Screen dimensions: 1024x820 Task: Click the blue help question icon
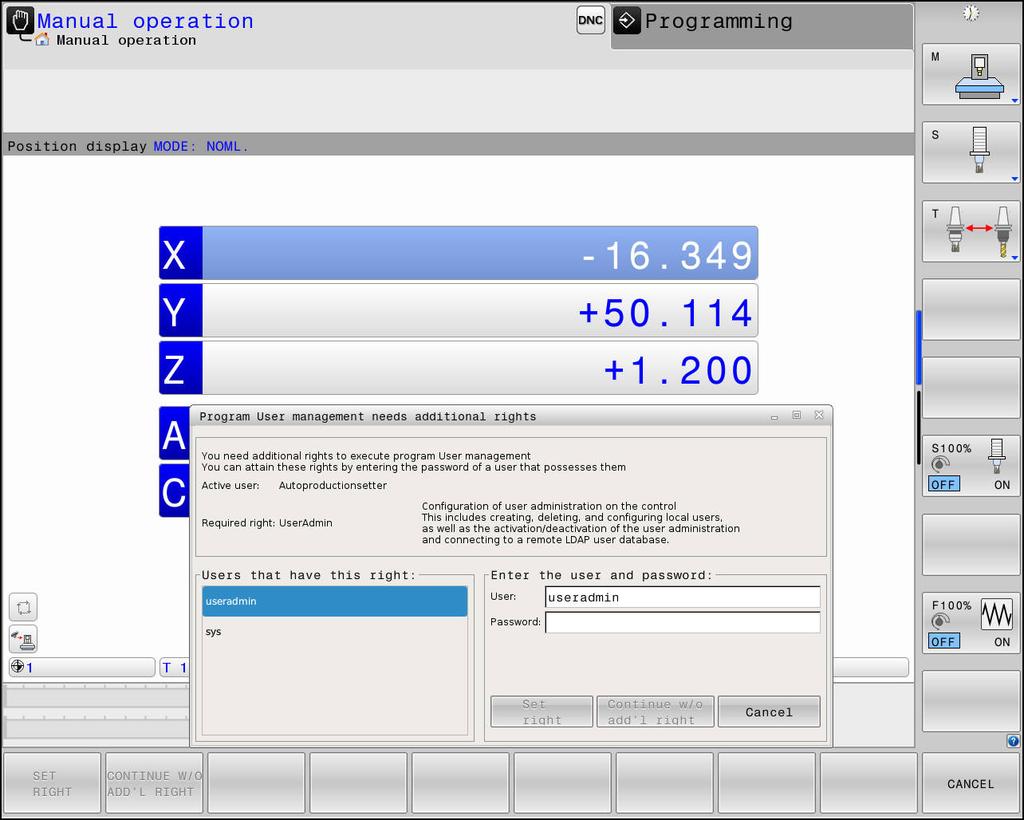[x=1013, y=740]
